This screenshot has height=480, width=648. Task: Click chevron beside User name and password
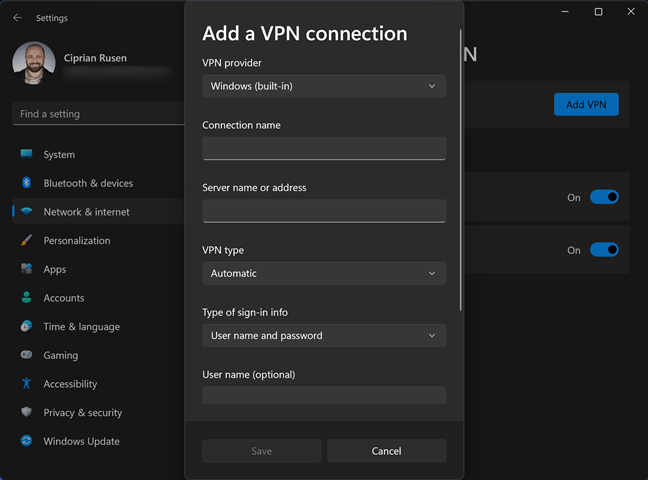coord(432,335)
